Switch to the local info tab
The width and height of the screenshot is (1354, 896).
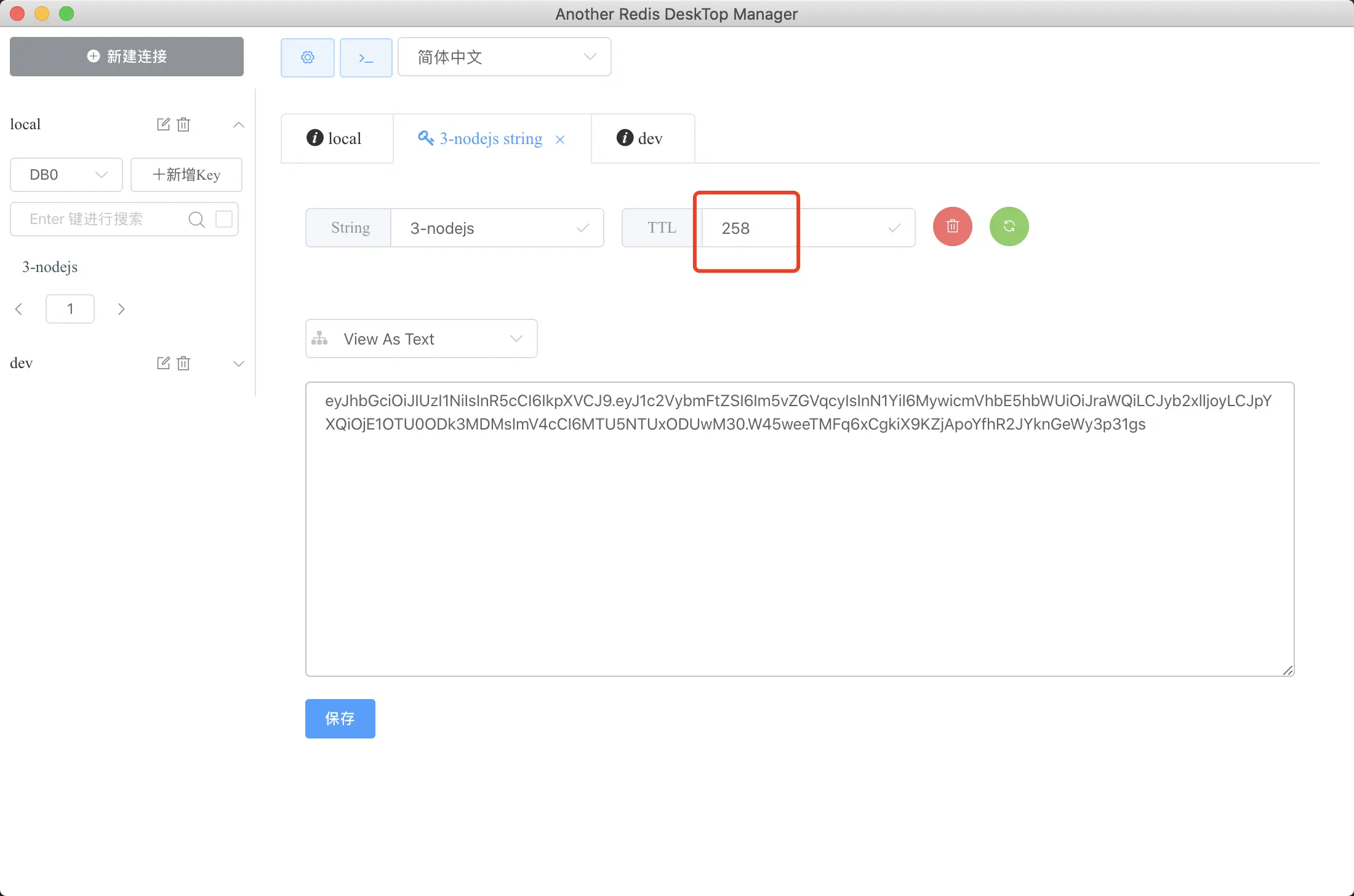(x=335, y=138)
